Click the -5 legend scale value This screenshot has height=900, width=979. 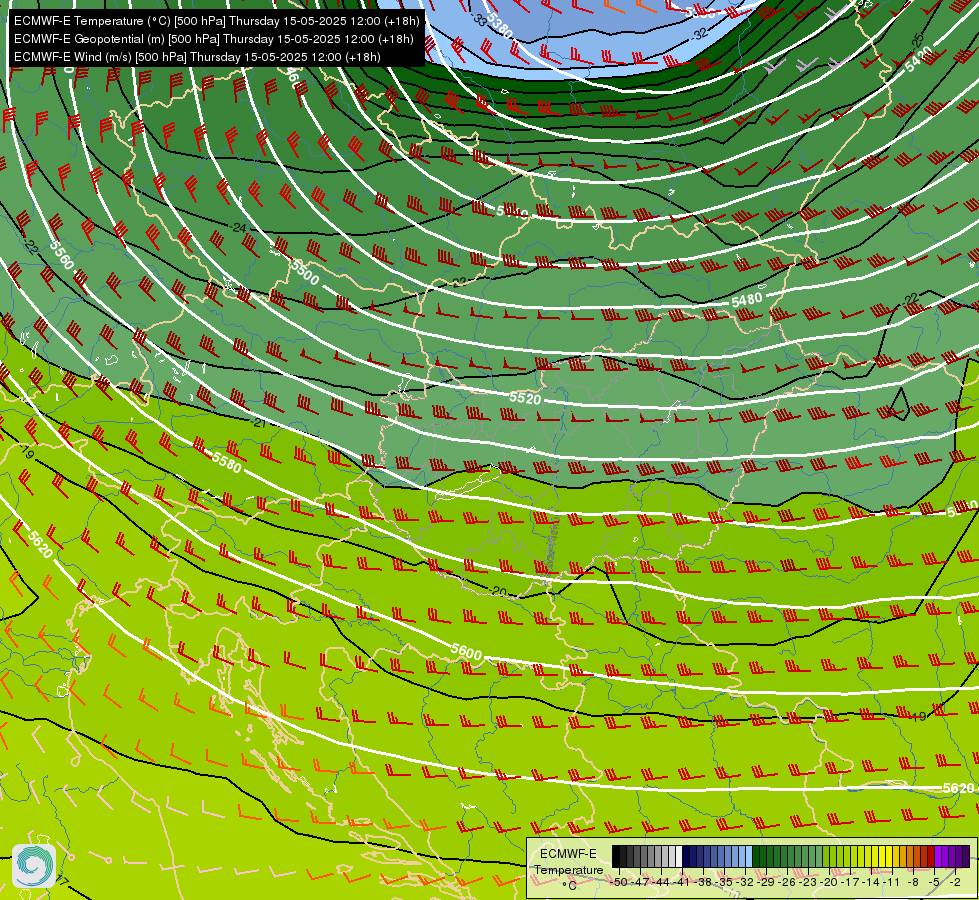(x=934, y=882)
